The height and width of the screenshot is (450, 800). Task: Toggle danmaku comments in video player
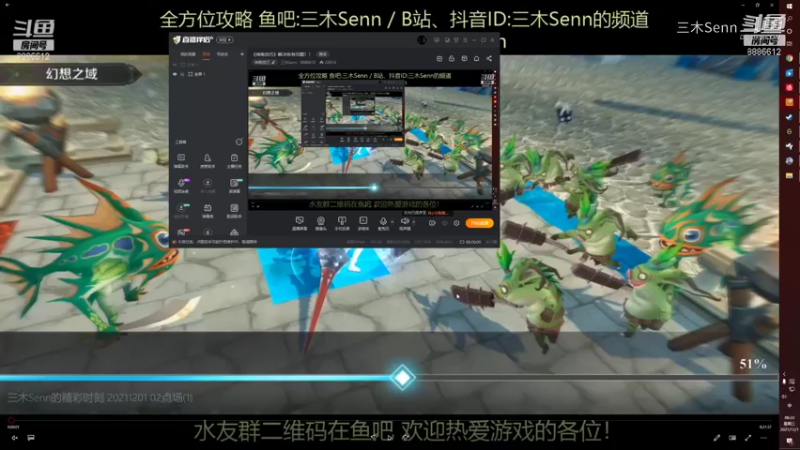(x=31, y=438)
